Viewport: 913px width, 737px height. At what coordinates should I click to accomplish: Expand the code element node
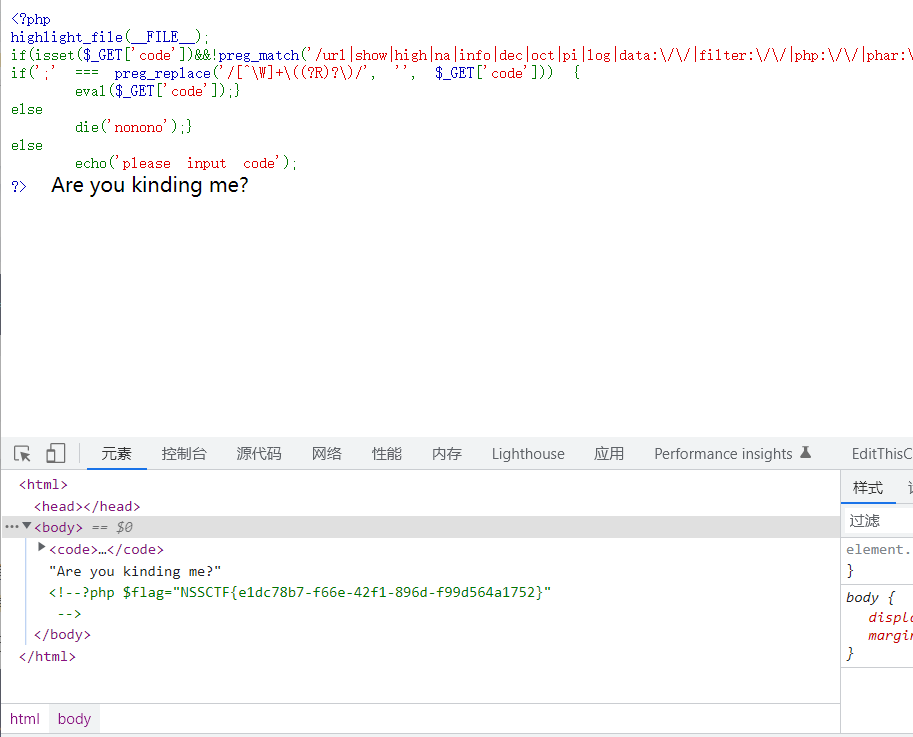42,547
